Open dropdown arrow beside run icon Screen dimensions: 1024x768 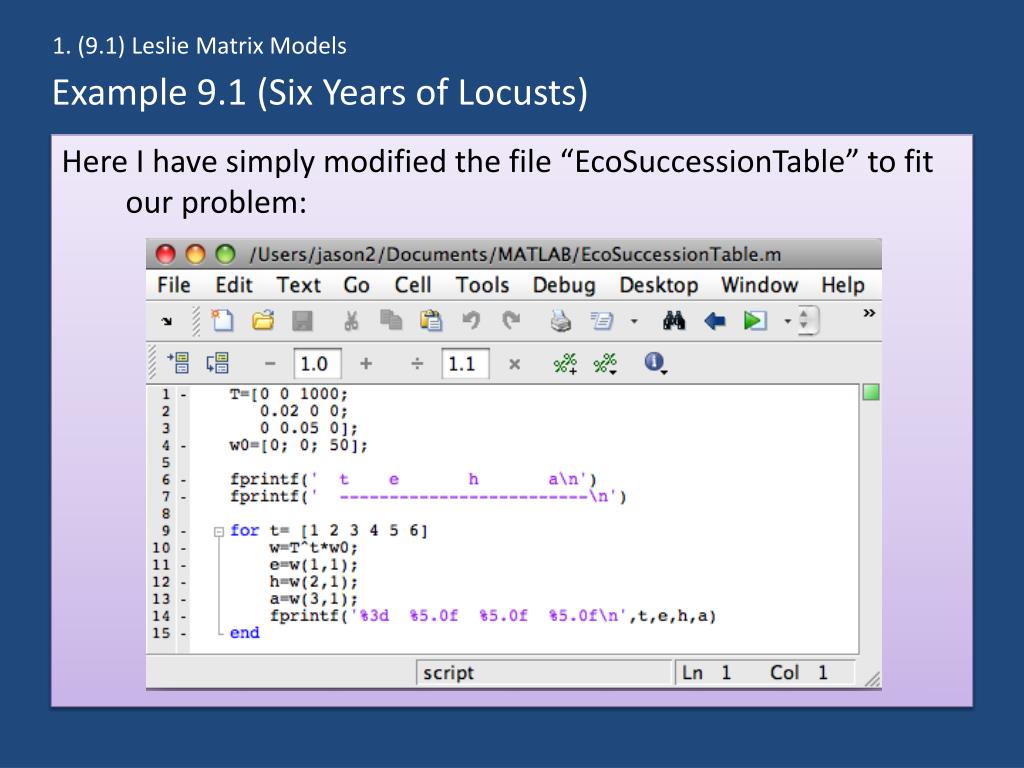point(788,321)
